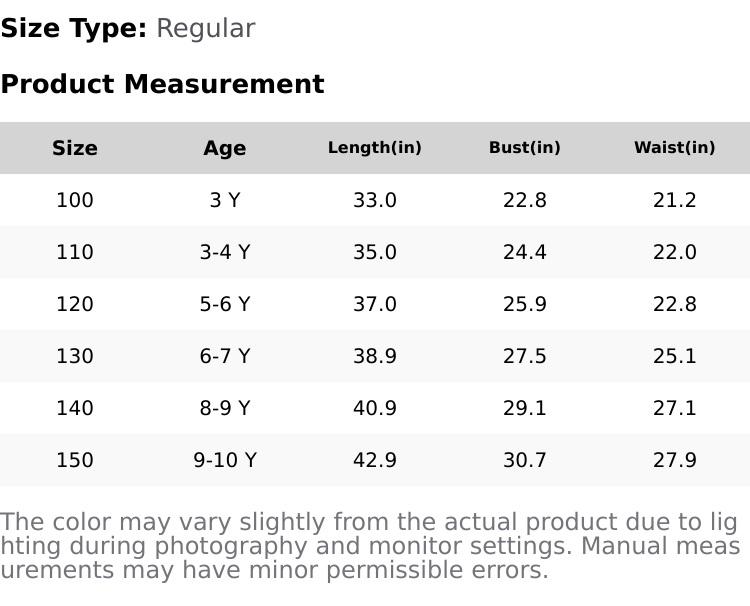The image size is (750, 606).
Task: Select the size 140 cell
Action: [x=75, y=408]
